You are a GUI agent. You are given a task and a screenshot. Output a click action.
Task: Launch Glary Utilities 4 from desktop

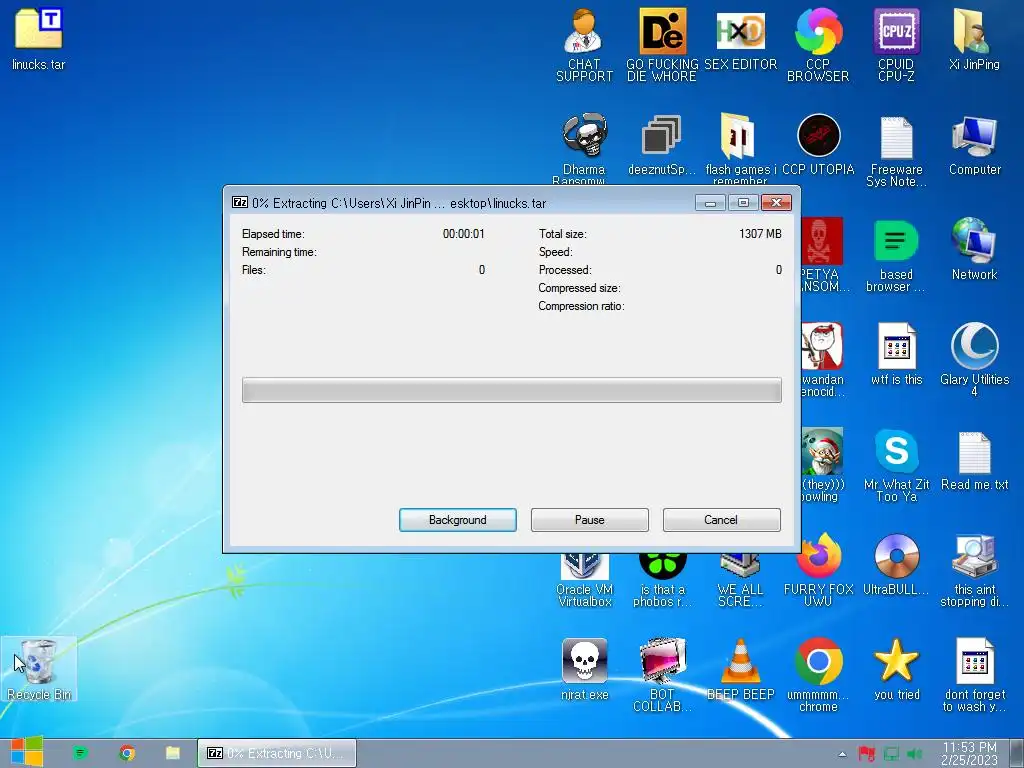click(974, 359)
